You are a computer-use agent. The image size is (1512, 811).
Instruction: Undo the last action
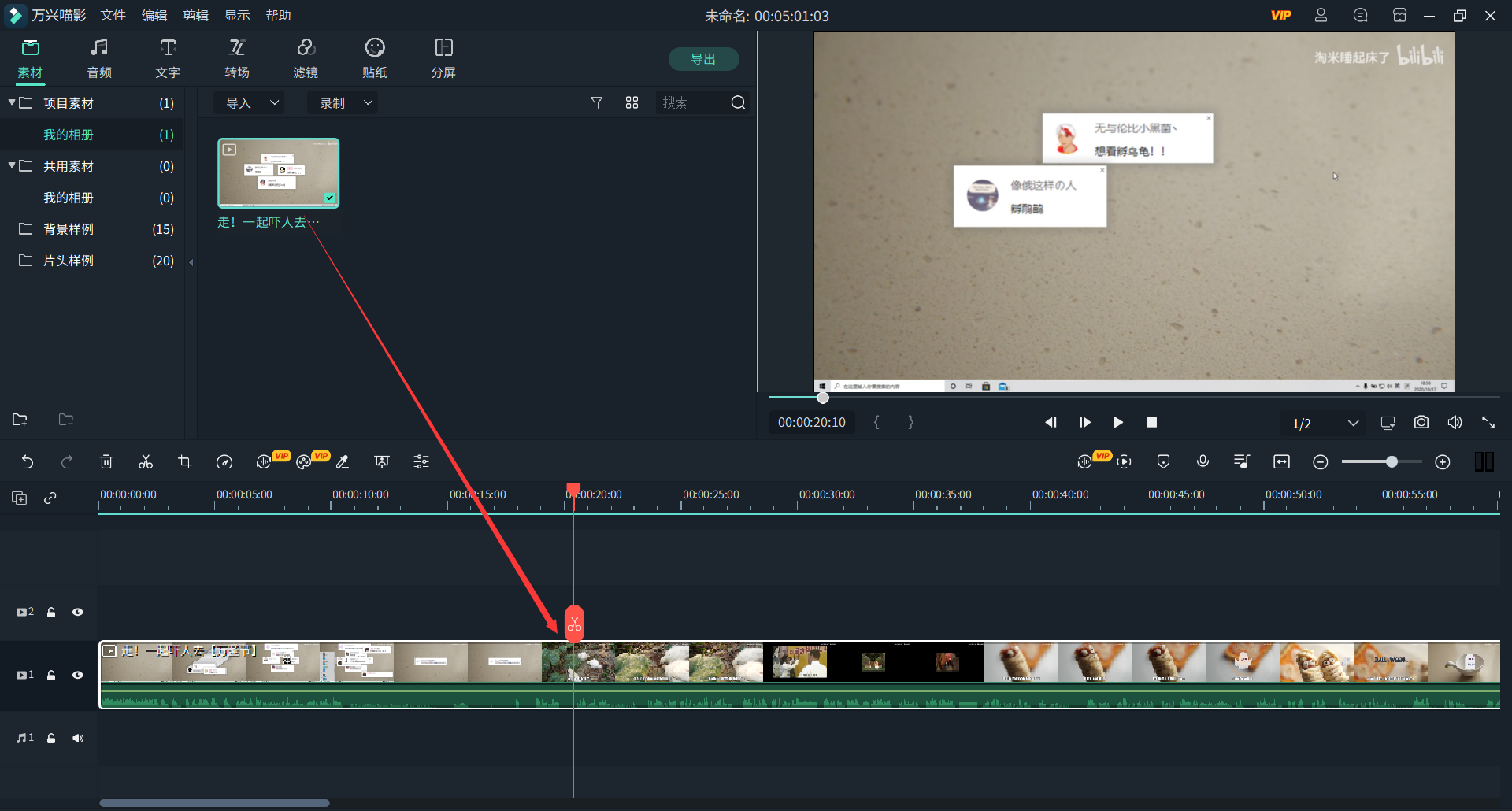pyautogui.click(x=28, y=462)
